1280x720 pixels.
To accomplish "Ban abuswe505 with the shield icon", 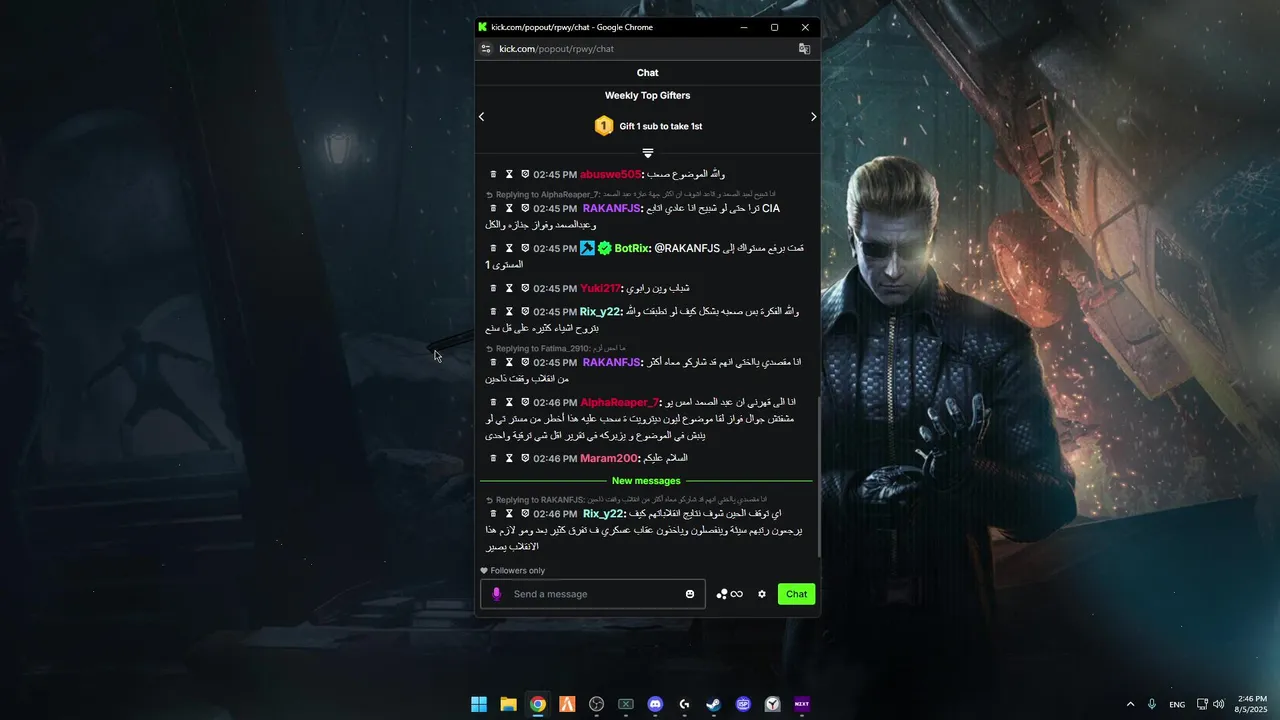I will click(525, 174).
